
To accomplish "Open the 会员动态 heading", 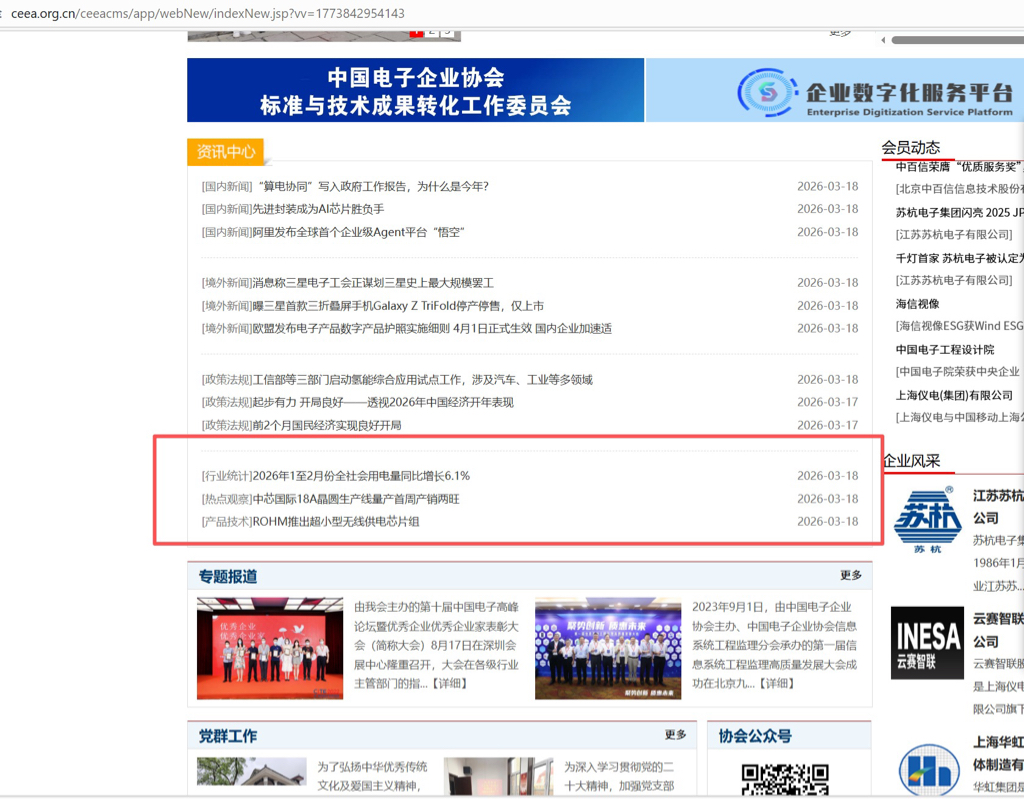I will pos(911,148).
